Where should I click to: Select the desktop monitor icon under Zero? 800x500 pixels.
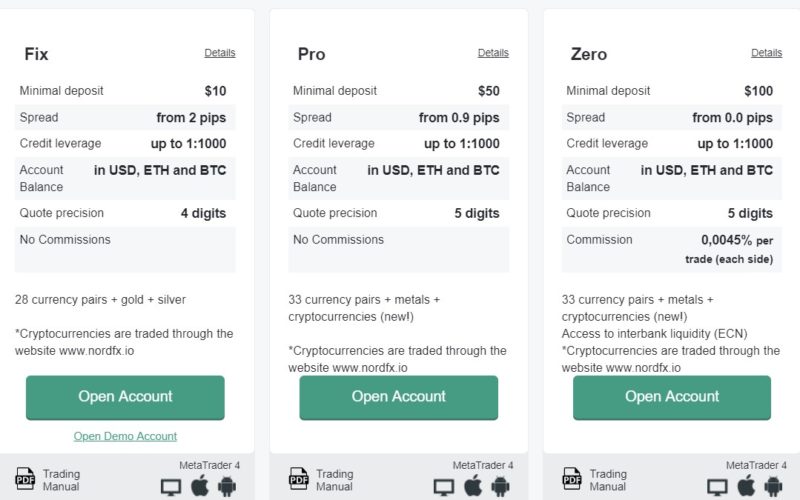click(717, 487)
